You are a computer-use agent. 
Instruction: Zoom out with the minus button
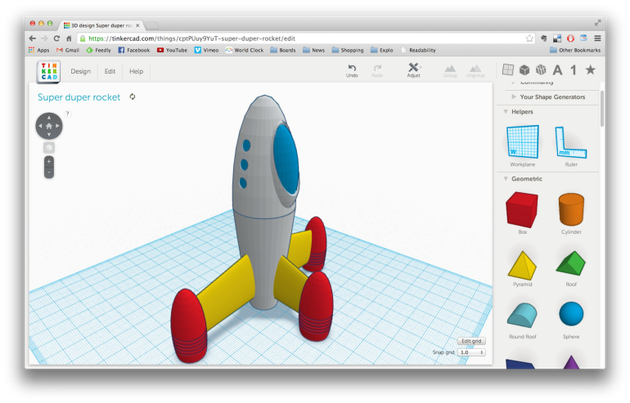[x=49, y=172]
